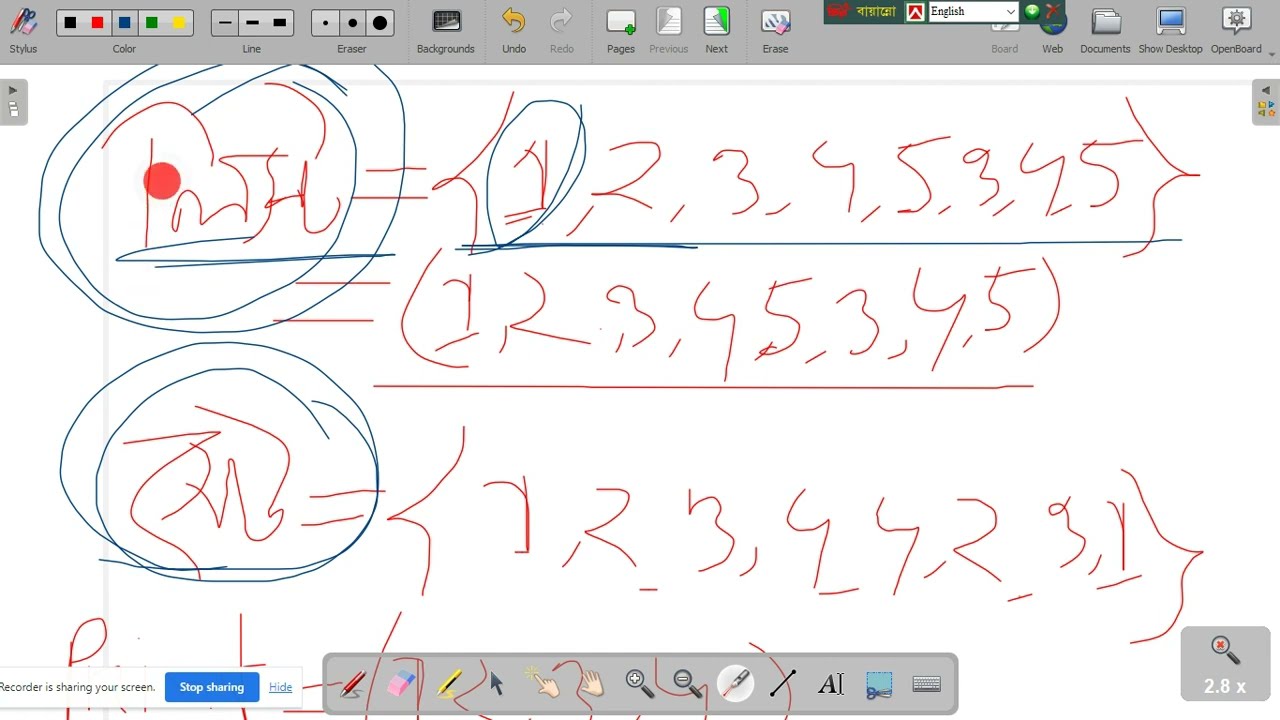The height and width of the screenshot is (720, 1280).
Task: Choose the medium eraser size
Action: coord(352,23)
